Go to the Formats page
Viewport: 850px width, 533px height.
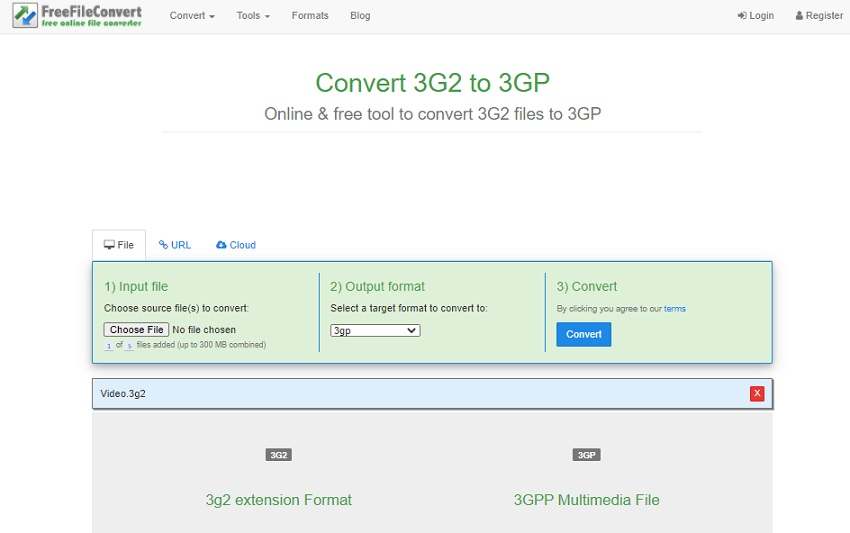(310, 16)
